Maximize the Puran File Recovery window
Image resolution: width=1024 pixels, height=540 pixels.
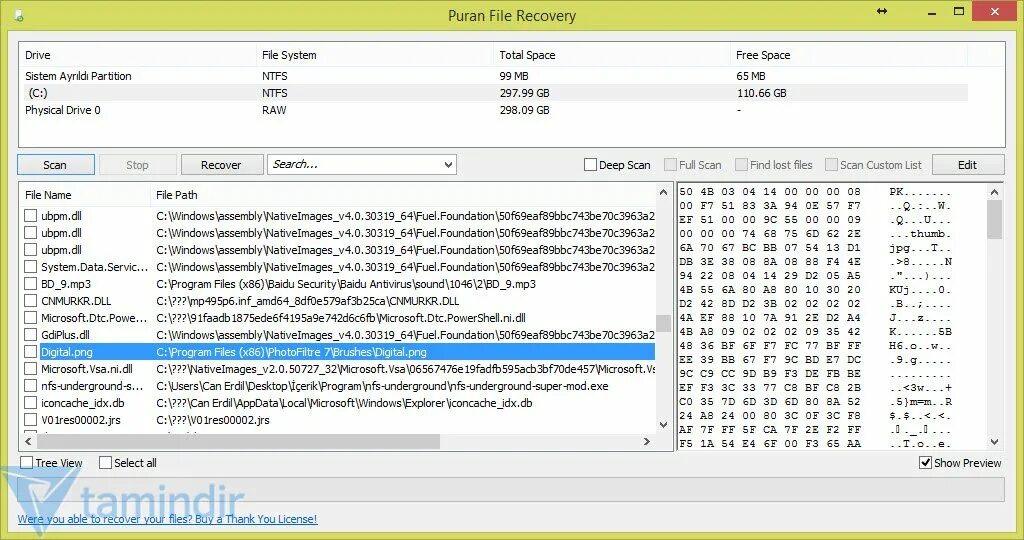pos(959,11)
